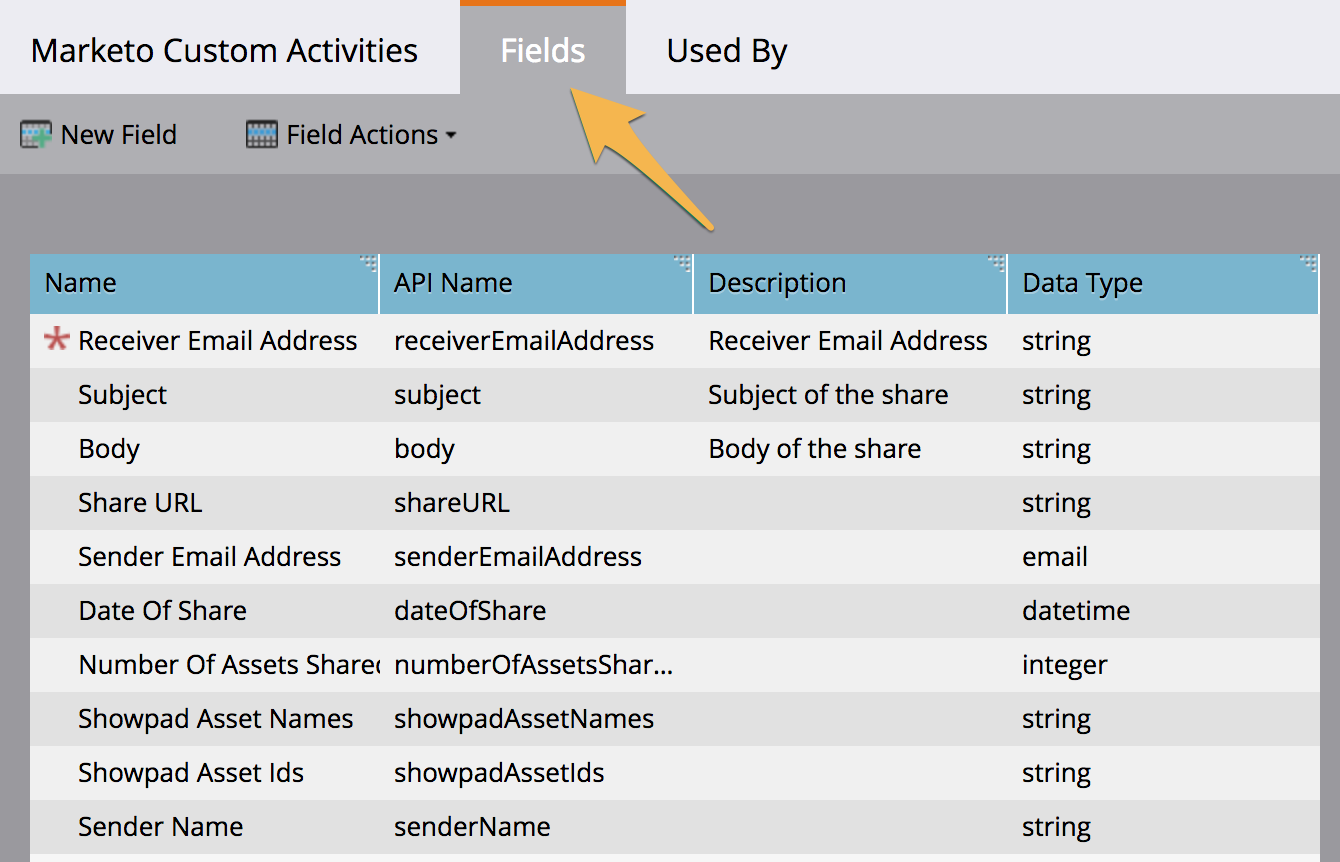The width and height of the screenshot is (1340, 862).
Task: Click the Name column header to sort
Action: click(79, 283)
